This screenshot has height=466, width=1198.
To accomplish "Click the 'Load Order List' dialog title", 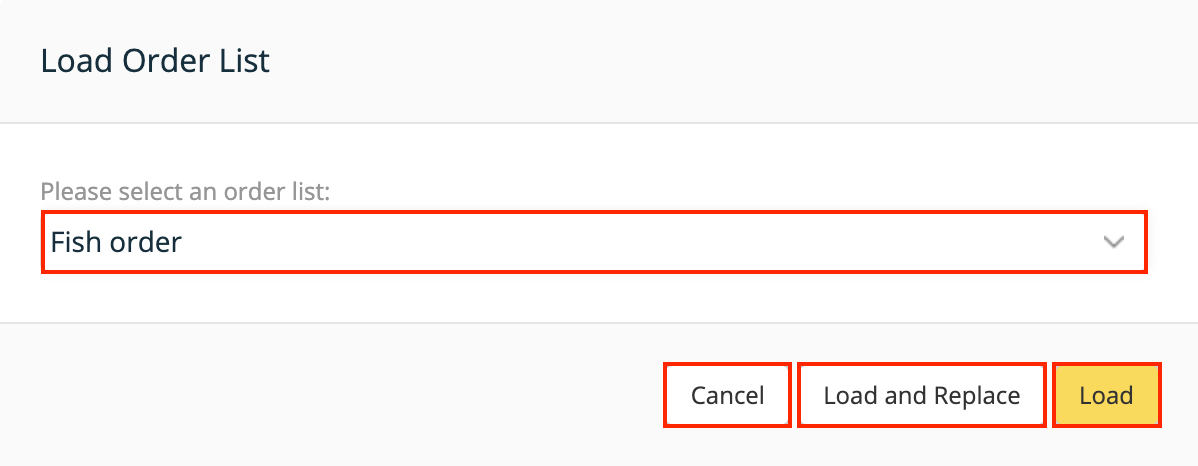I will tap(155, 61).
